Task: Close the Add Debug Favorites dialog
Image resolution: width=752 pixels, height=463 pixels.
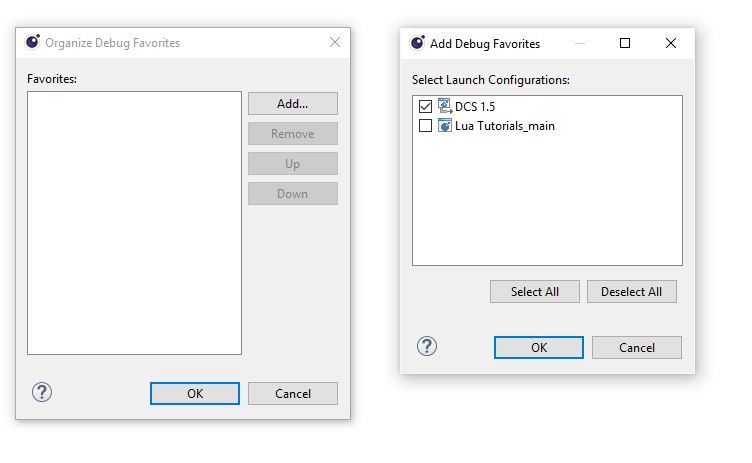Action: coord(671,43)
